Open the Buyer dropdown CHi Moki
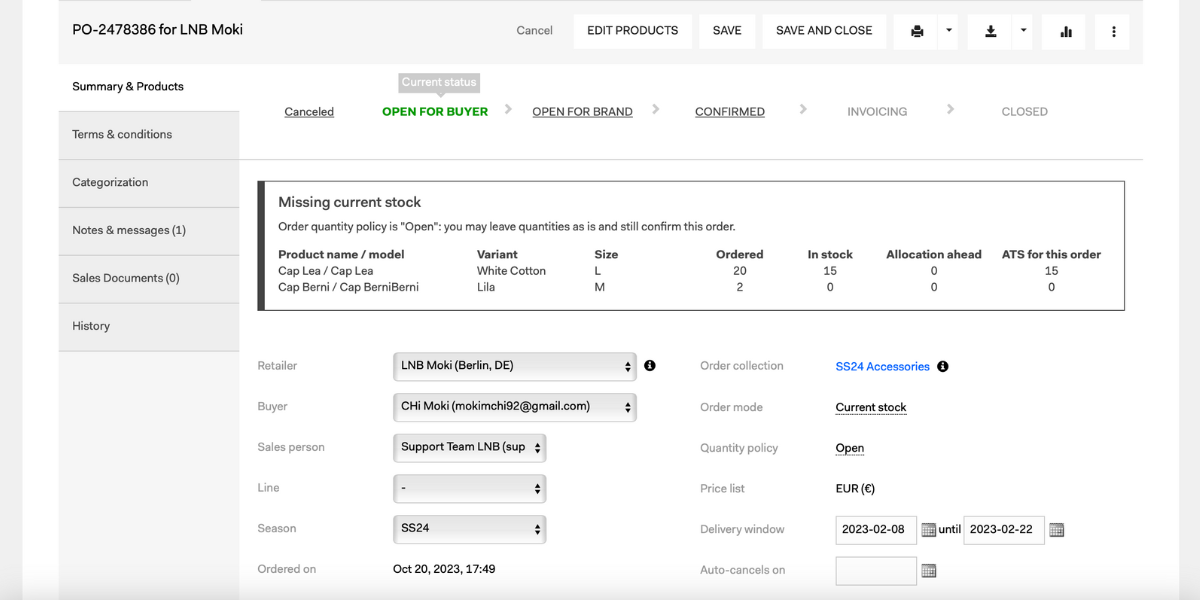The height and width of the screenshot is (600, 1200). click(515, 407)
